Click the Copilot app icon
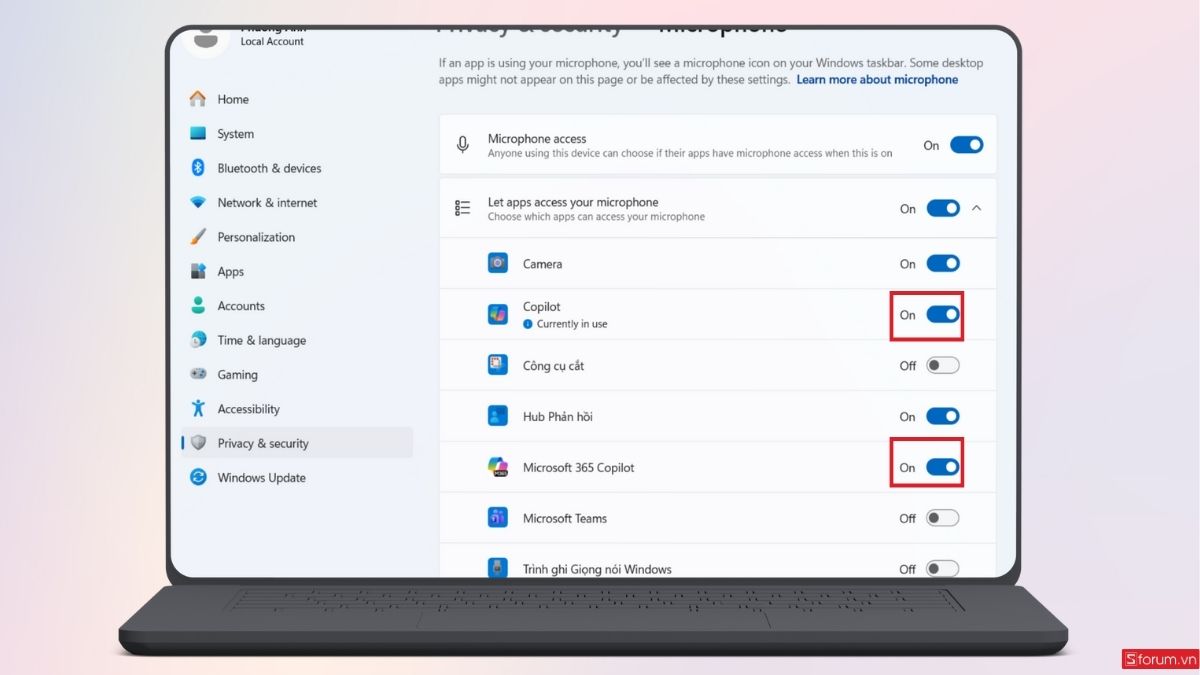The image size is (1200, 675). 498,315
